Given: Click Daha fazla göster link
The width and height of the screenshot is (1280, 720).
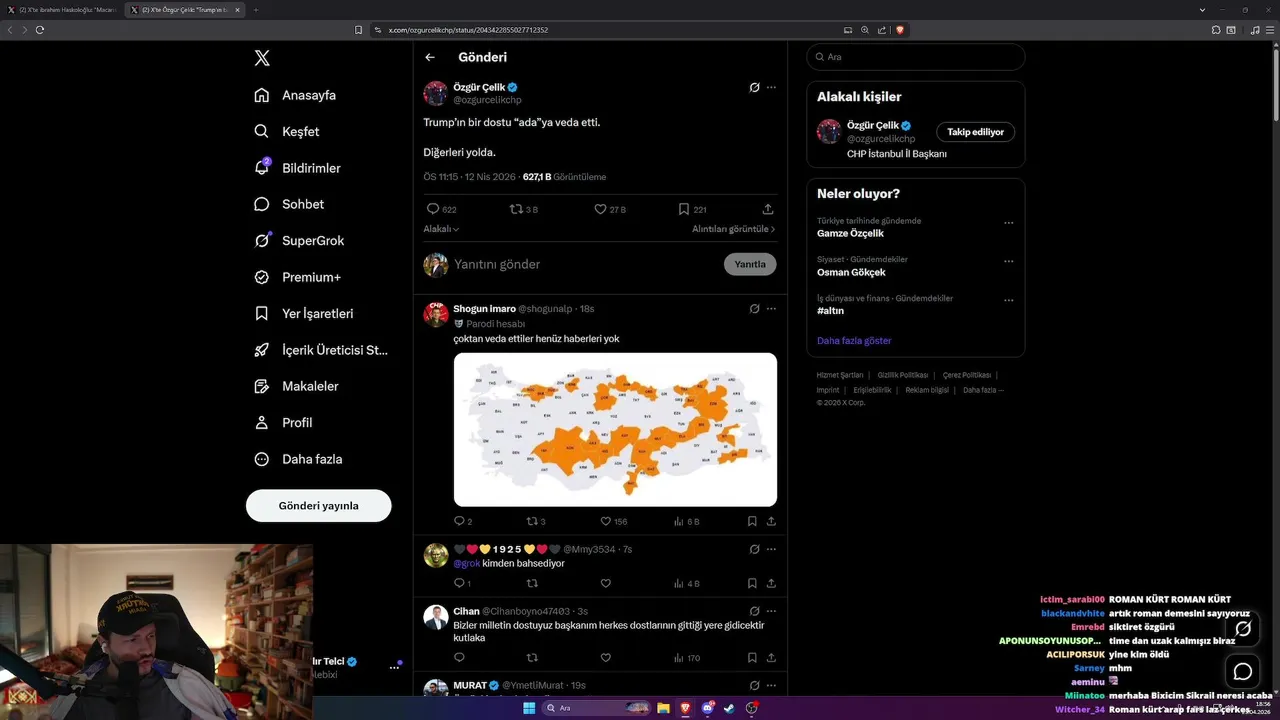Looking at the screenshot, I should 854,341.
